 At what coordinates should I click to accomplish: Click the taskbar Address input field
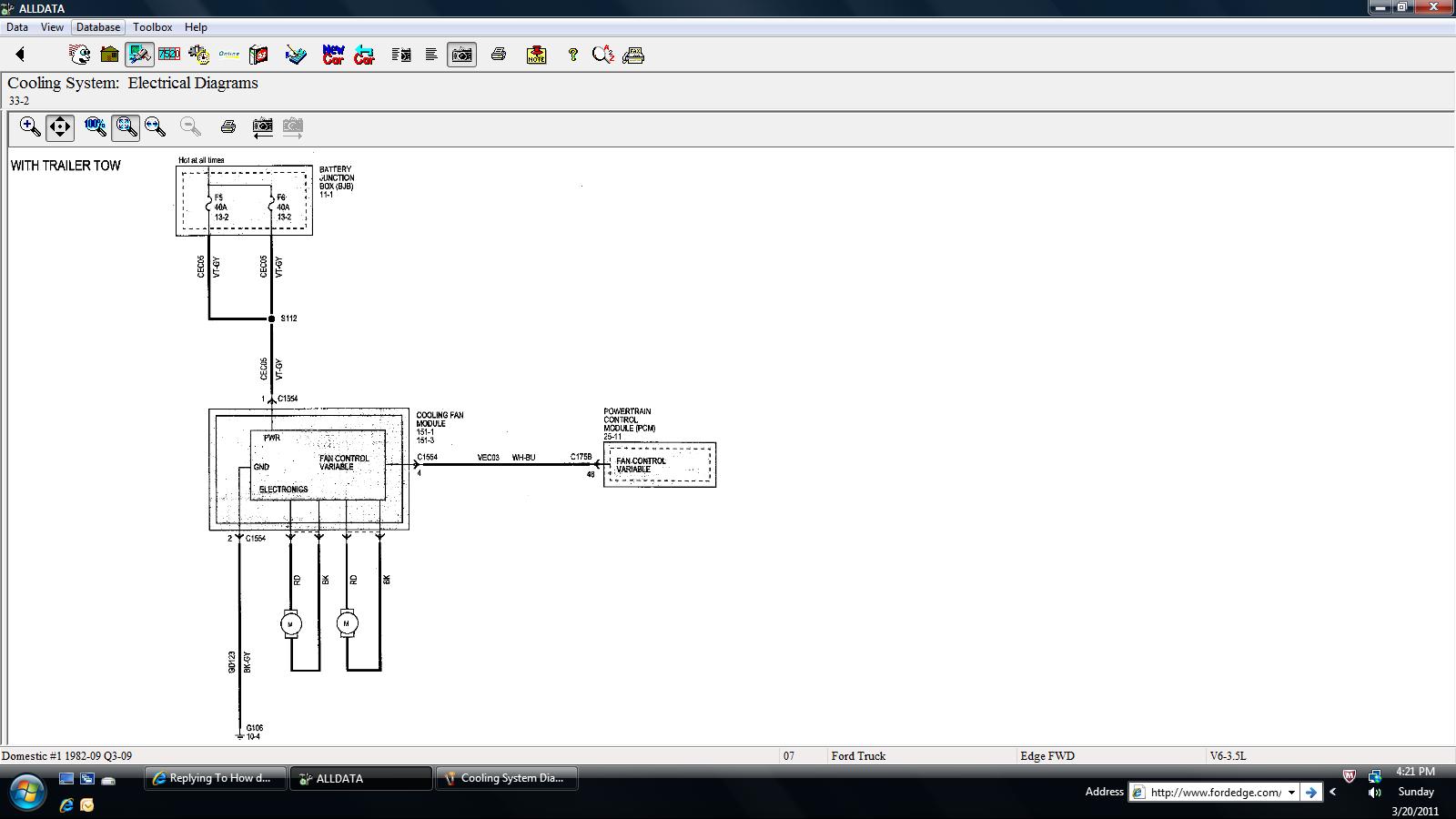pyautogui.click(x=1213, y=792)
